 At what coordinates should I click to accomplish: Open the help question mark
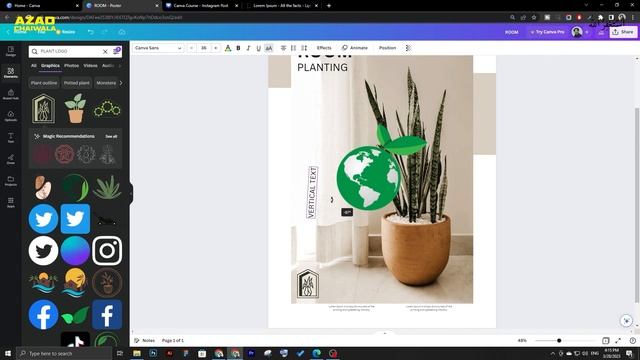632,340
